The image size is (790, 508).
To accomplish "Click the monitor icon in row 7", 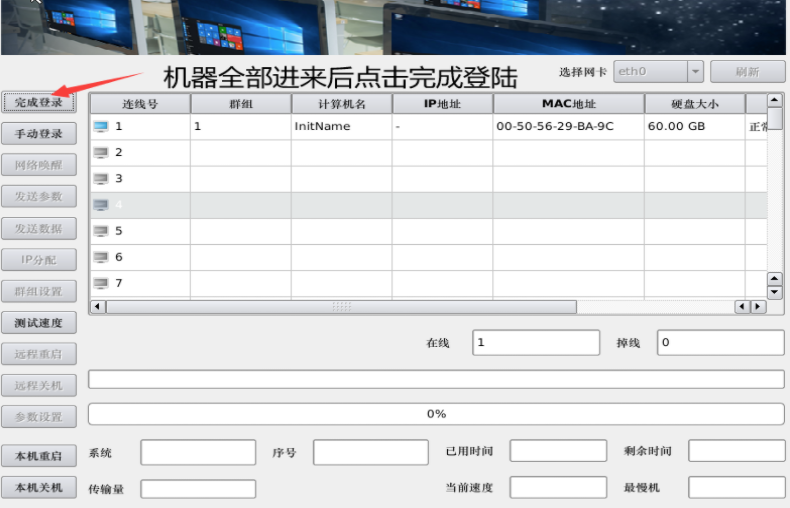I will [x=101, y=283].
